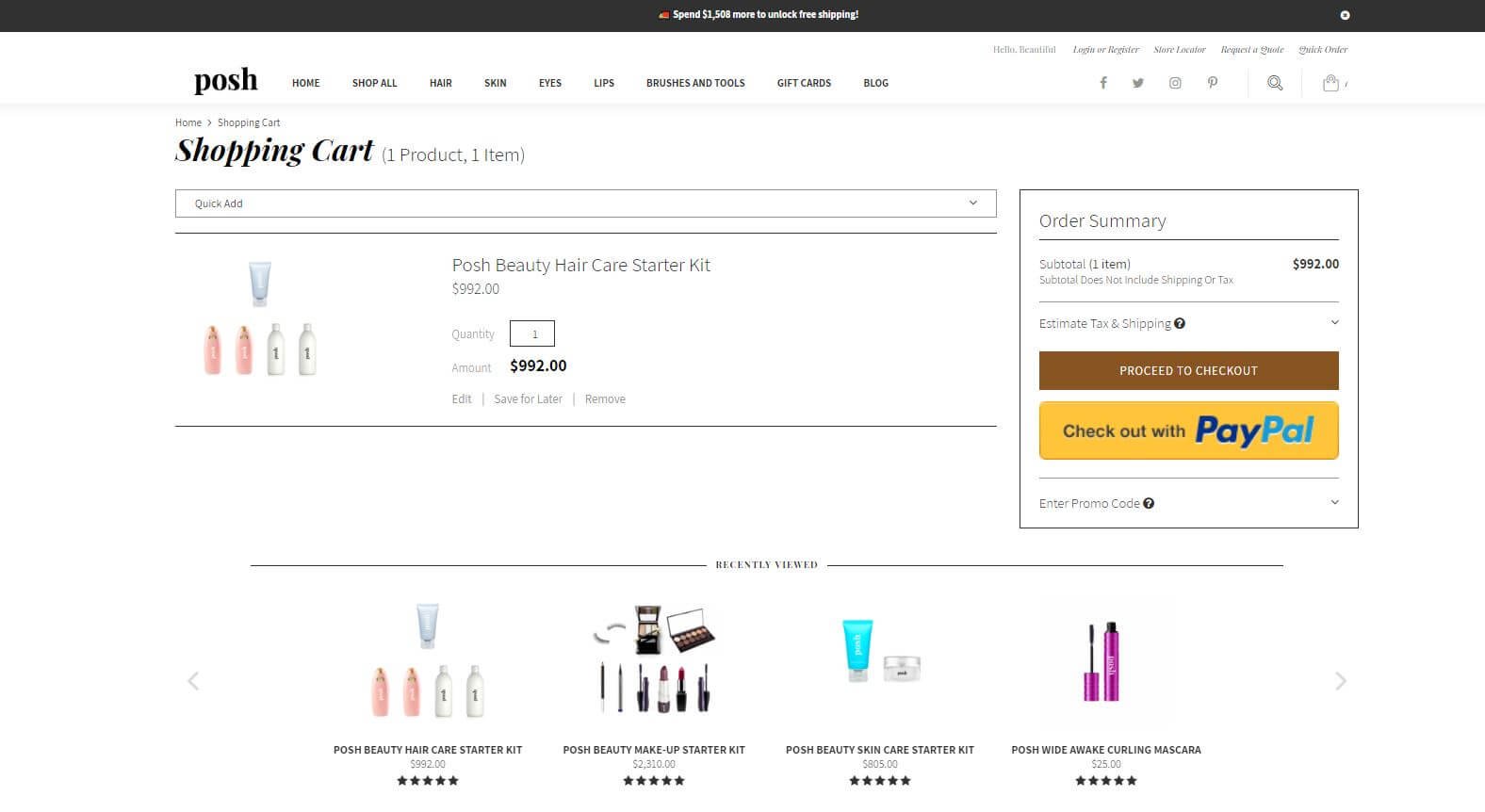Open Request a Quote link
Viewport: 1485px width, 812px height.
click(x=1252, y=50)
